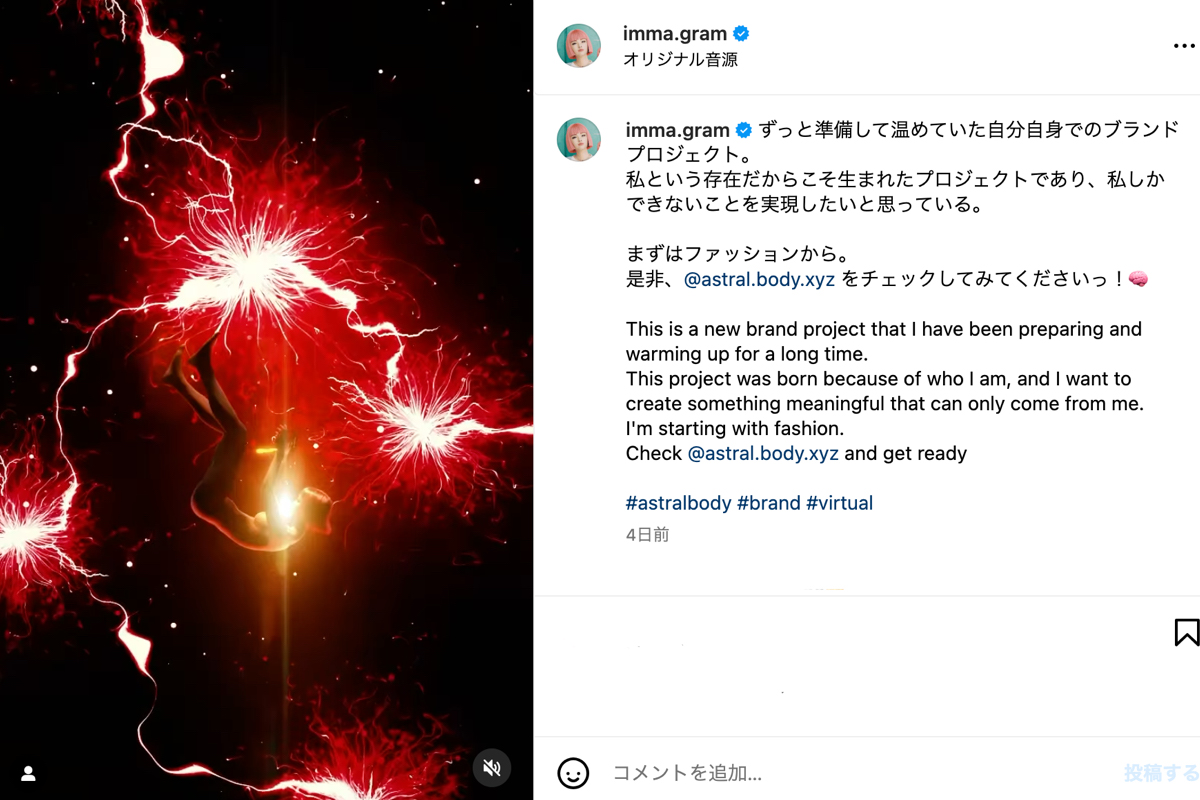This screenshot has height=800, width=1200.
Task: Open @astral.body.xyz mention after "Check"
Action: pos(763,454)
